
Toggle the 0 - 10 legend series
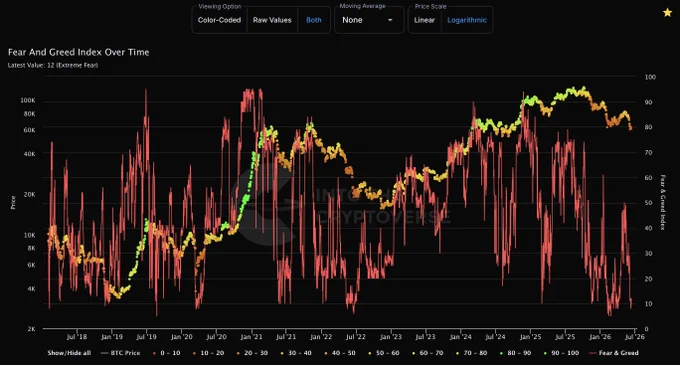167,353
